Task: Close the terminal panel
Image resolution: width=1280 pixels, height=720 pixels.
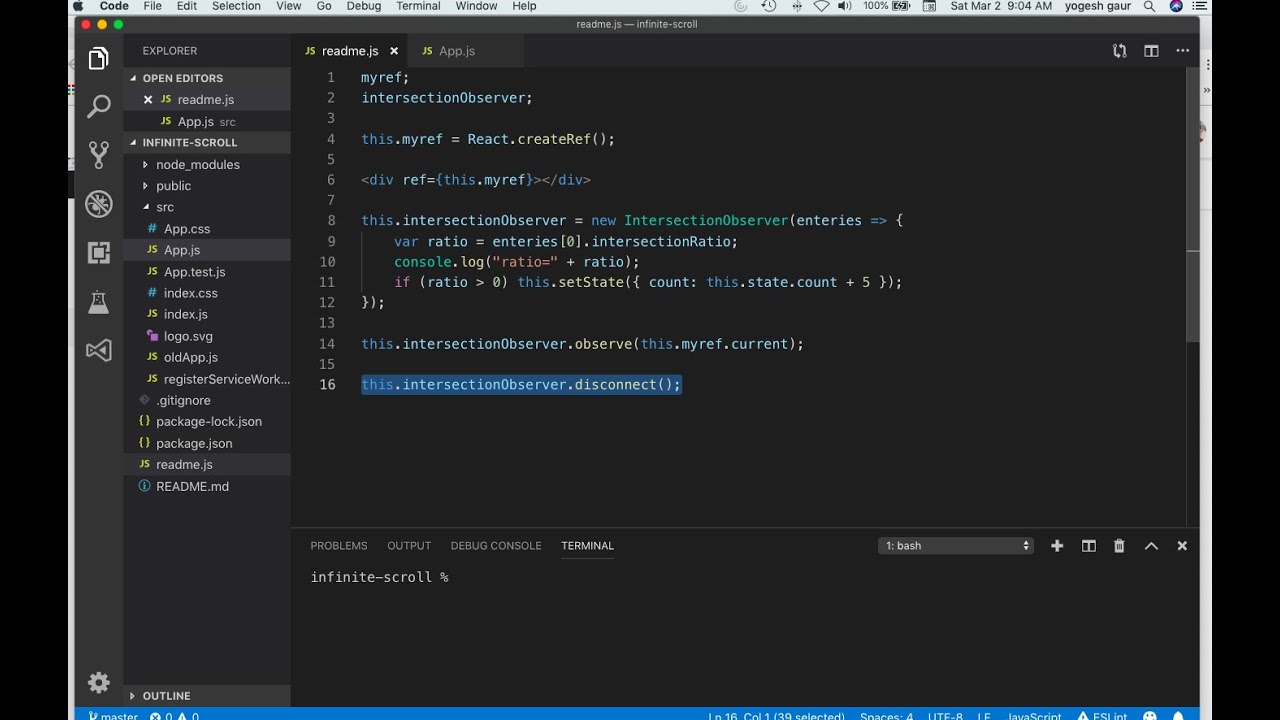Action: pos(1182,546)
